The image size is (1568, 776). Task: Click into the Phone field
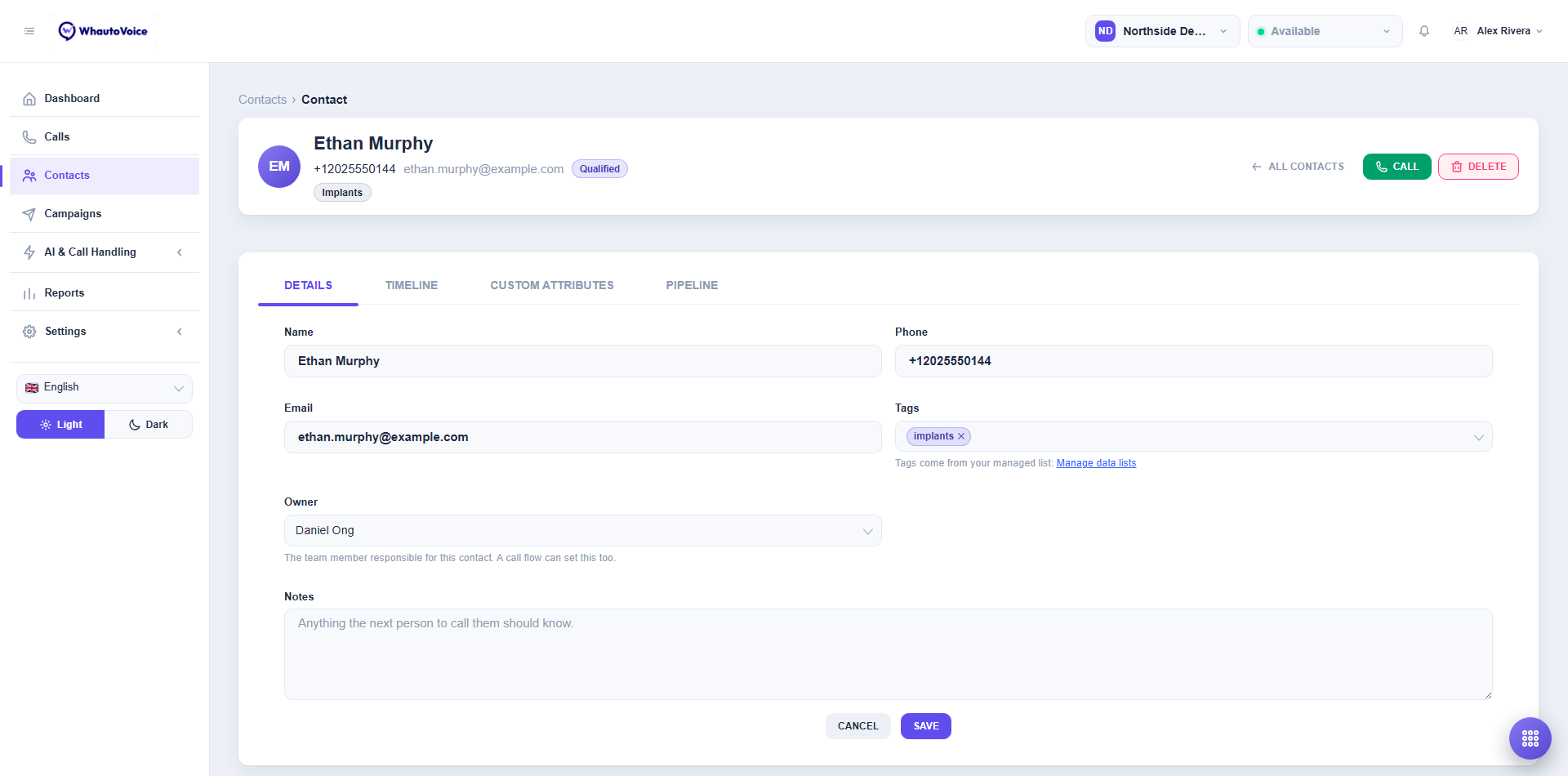pyautogui.click(x=1194, y=361)
